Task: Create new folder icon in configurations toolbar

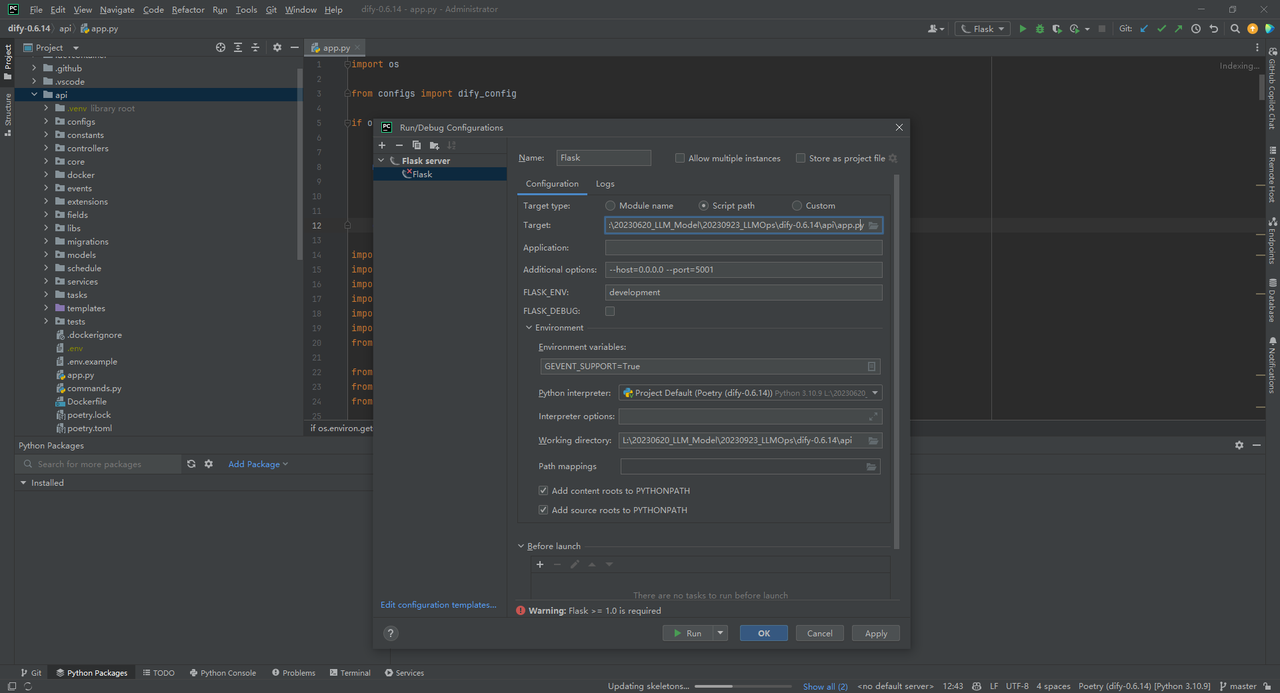Action: [434, 145]
